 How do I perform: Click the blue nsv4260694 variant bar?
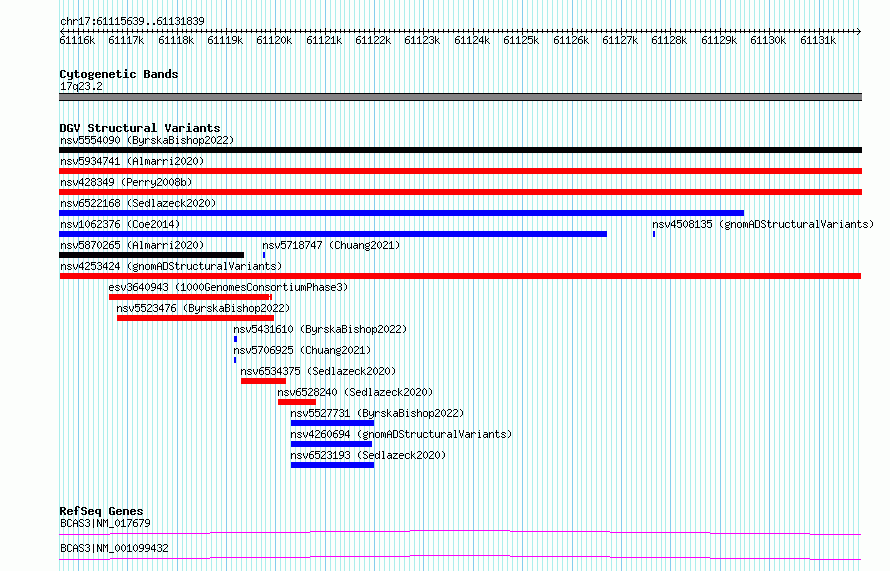(x=331, y=444)
